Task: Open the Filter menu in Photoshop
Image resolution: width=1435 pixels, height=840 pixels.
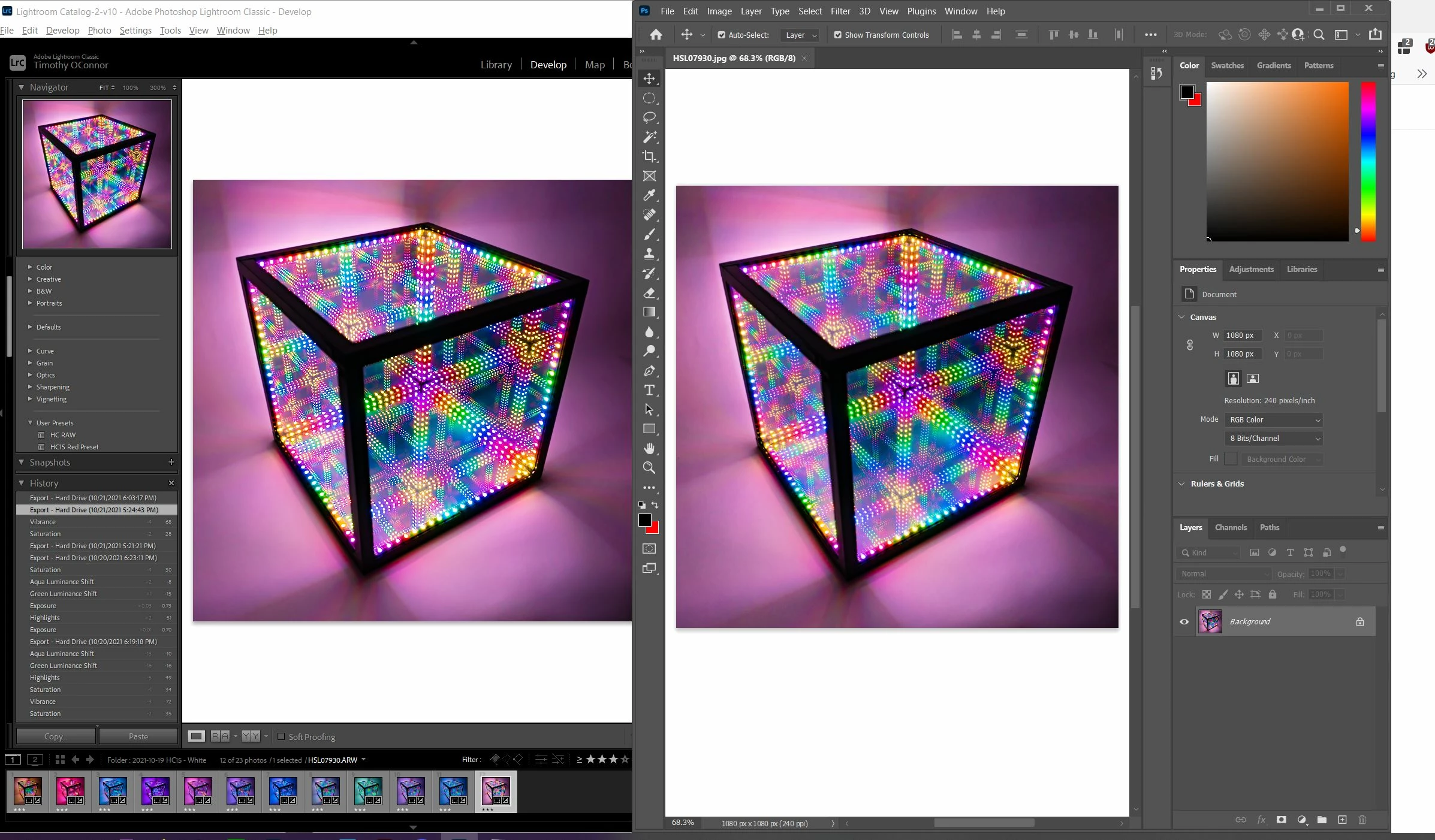Action: [840, 11]
